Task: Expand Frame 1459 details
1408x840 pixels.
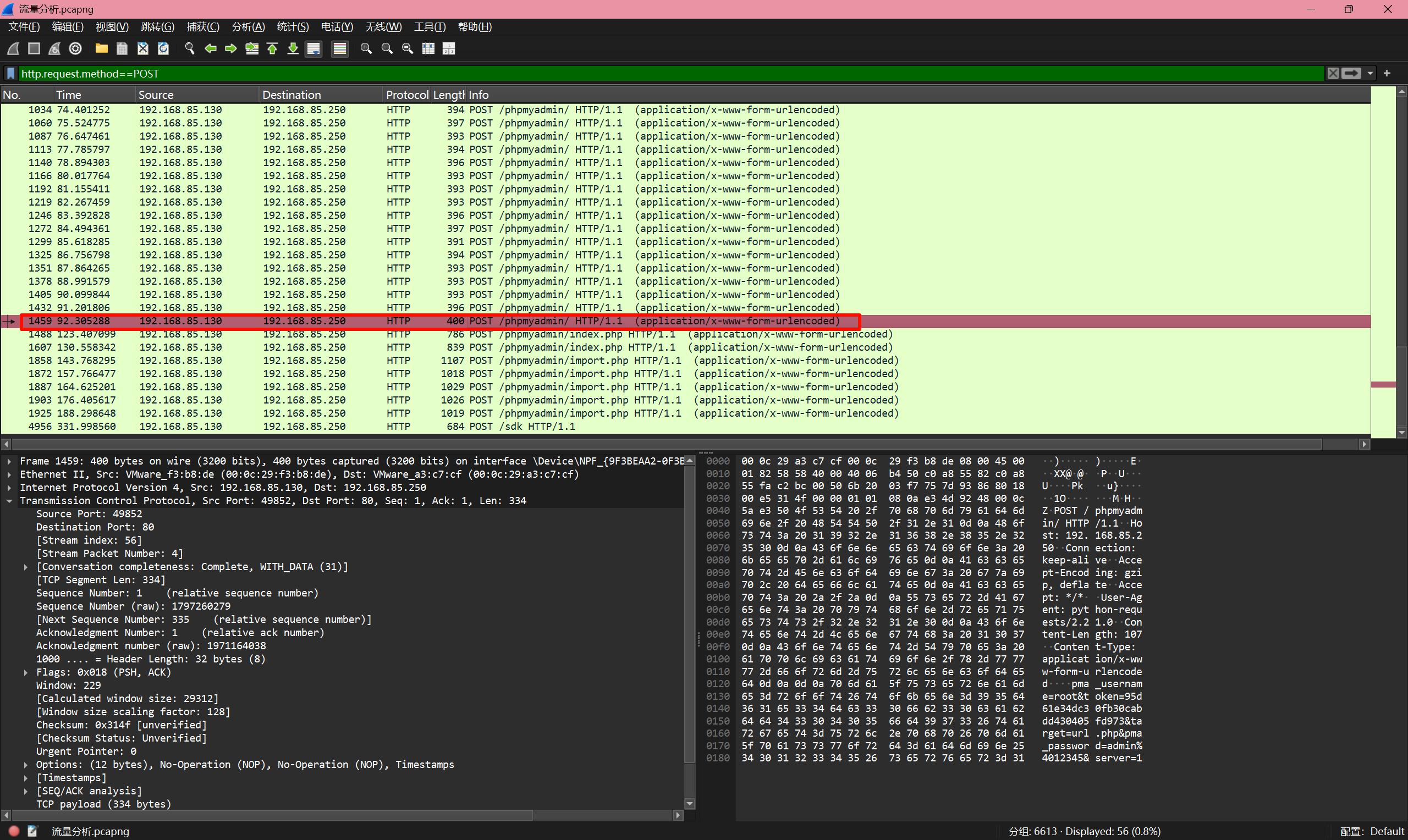Action: click(x=9, y=461)
